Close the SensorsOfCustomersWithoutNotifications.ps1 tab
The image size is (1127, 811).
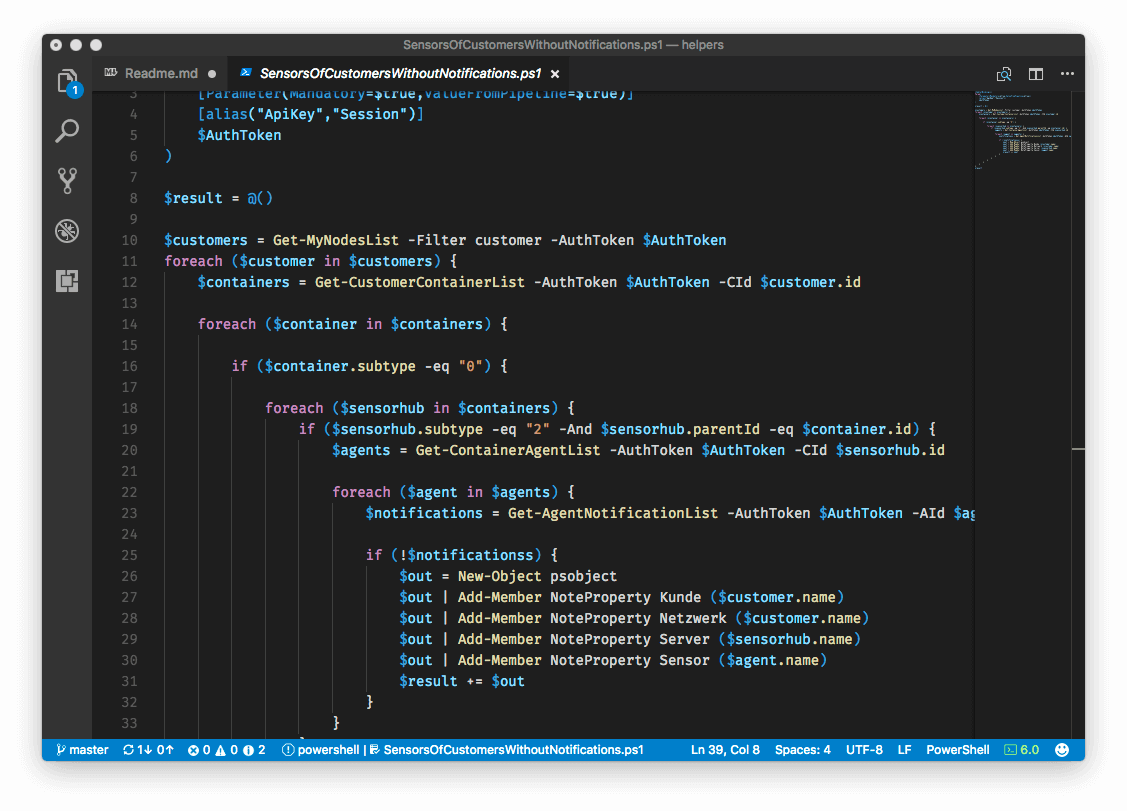tap(555, 74)
